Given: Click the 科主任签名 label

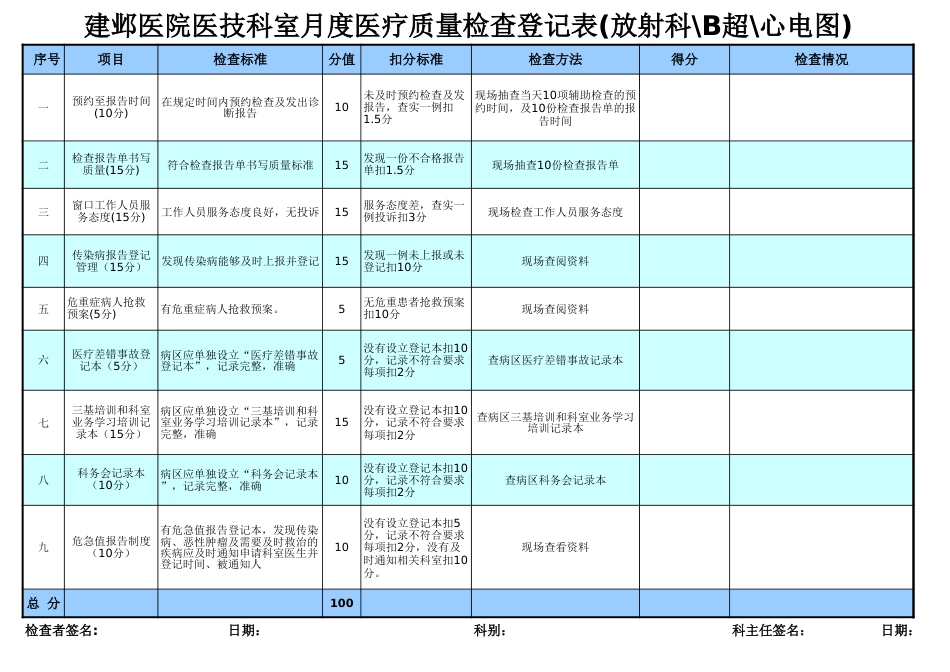Looking at the screenshot, I should [768, 631].
